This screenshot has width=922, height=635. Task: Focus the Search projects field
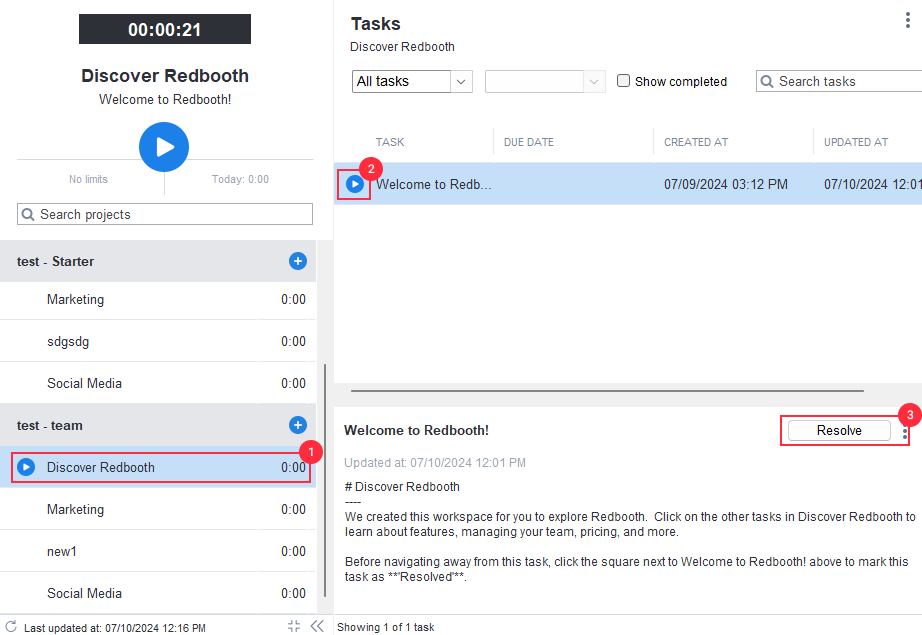[x=165, y=215]
